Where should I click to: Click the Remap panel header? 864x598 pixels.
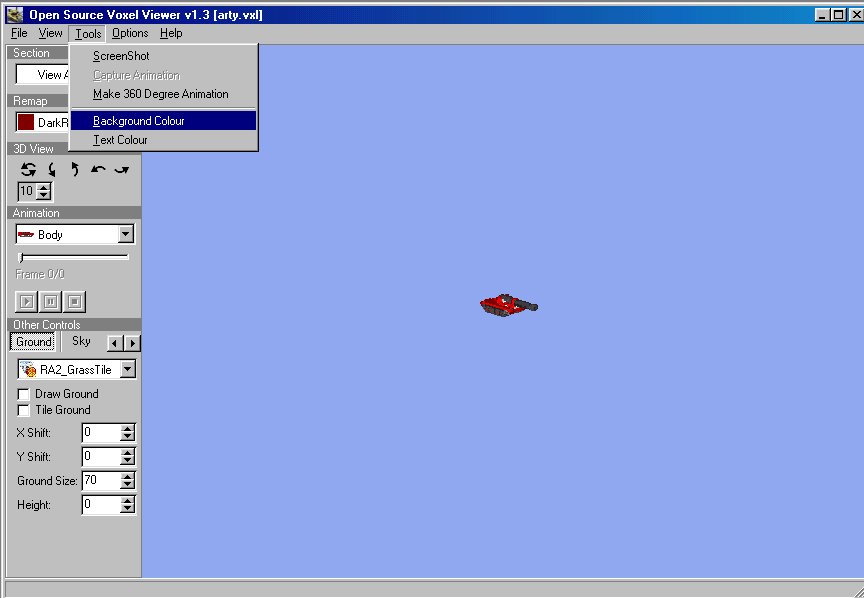pyautogui.click(x=39, y=101)
